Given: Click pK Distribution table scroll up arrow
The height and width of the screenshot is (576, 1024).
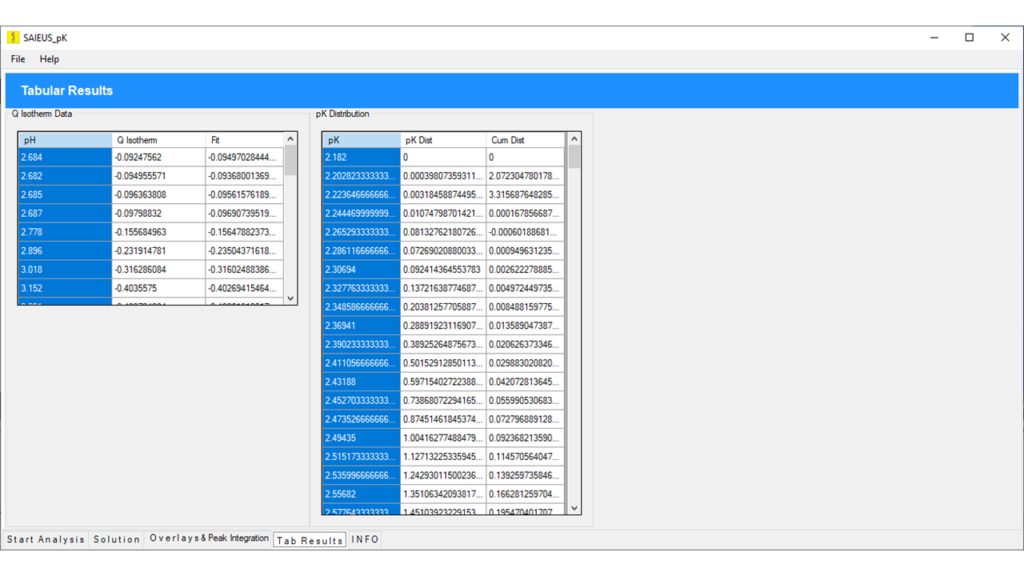Looking at the screenshot, I should (574, 139).
